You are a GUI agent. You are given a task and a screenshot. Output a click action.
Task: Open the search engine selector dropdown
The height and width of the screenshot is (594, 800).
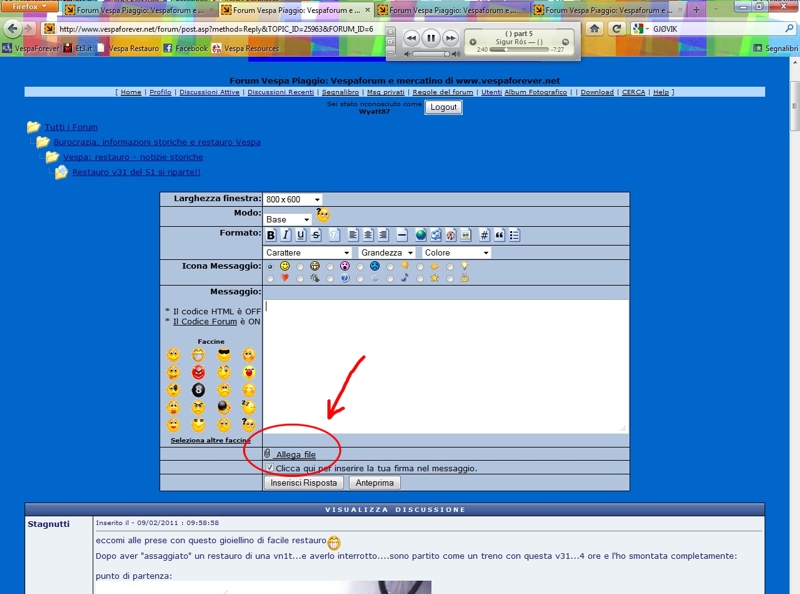(641, 29)
